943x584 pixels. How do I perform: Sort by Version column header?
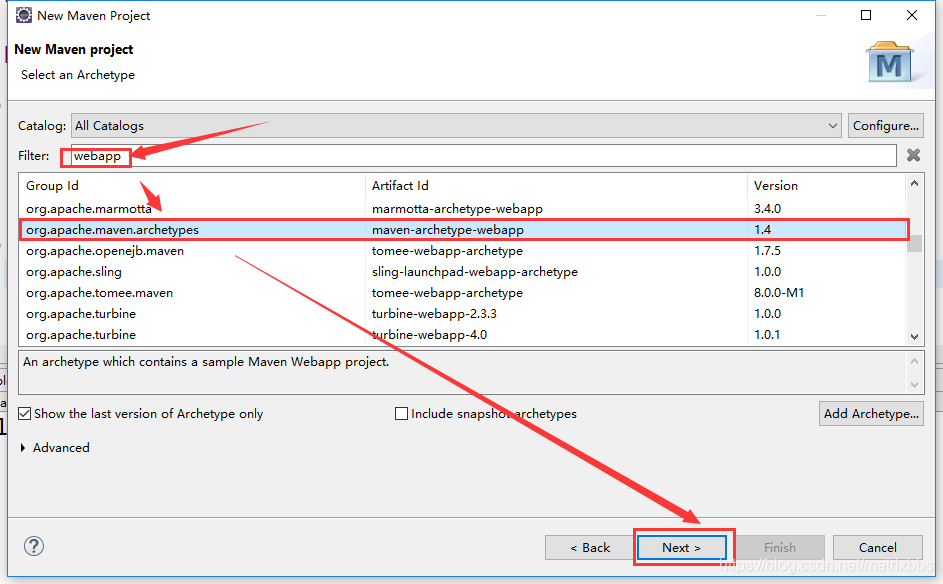click(826, 185)
